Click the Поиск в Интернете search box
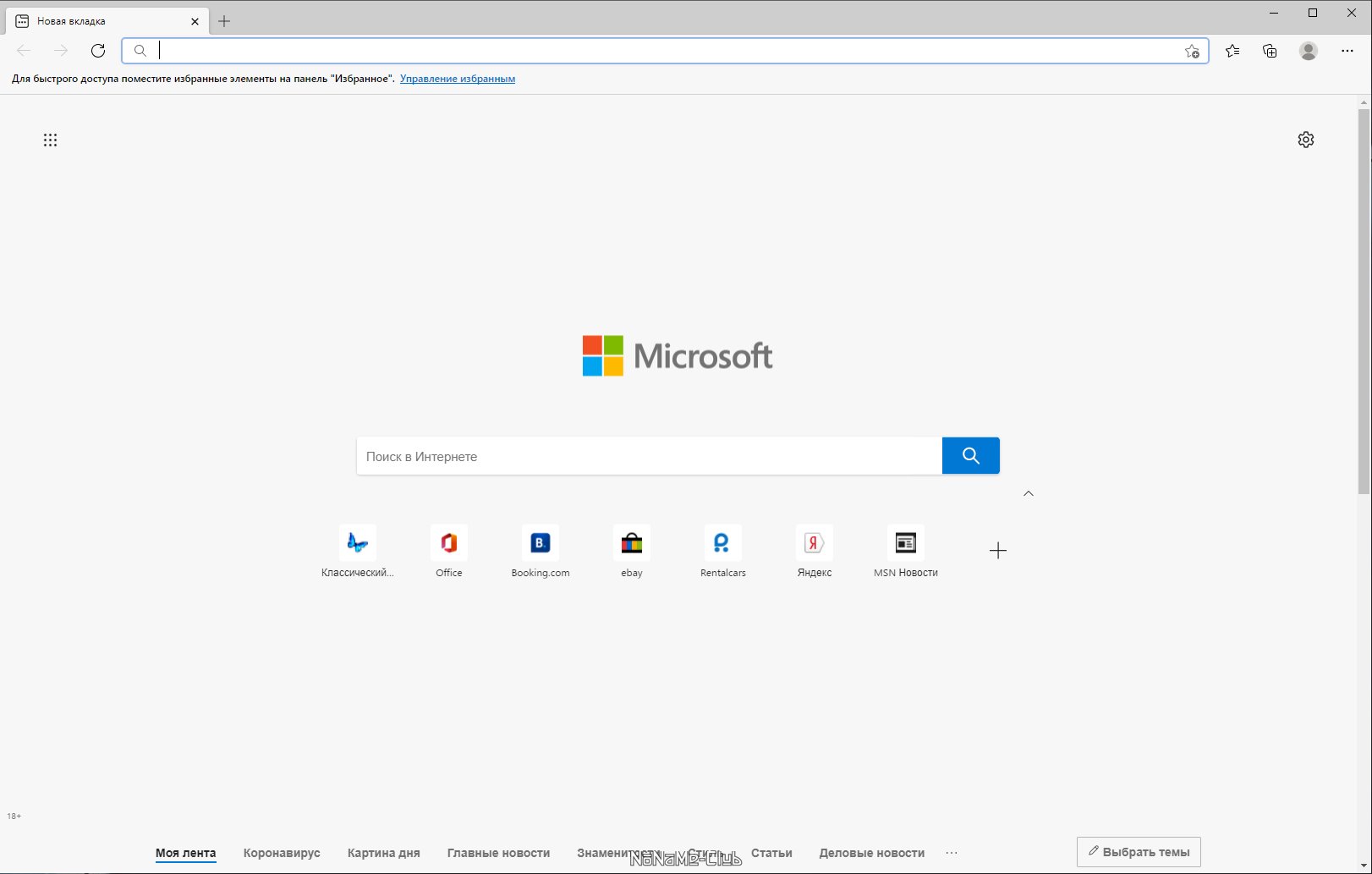Screen dimensions: 1372x874 [649, 456]
